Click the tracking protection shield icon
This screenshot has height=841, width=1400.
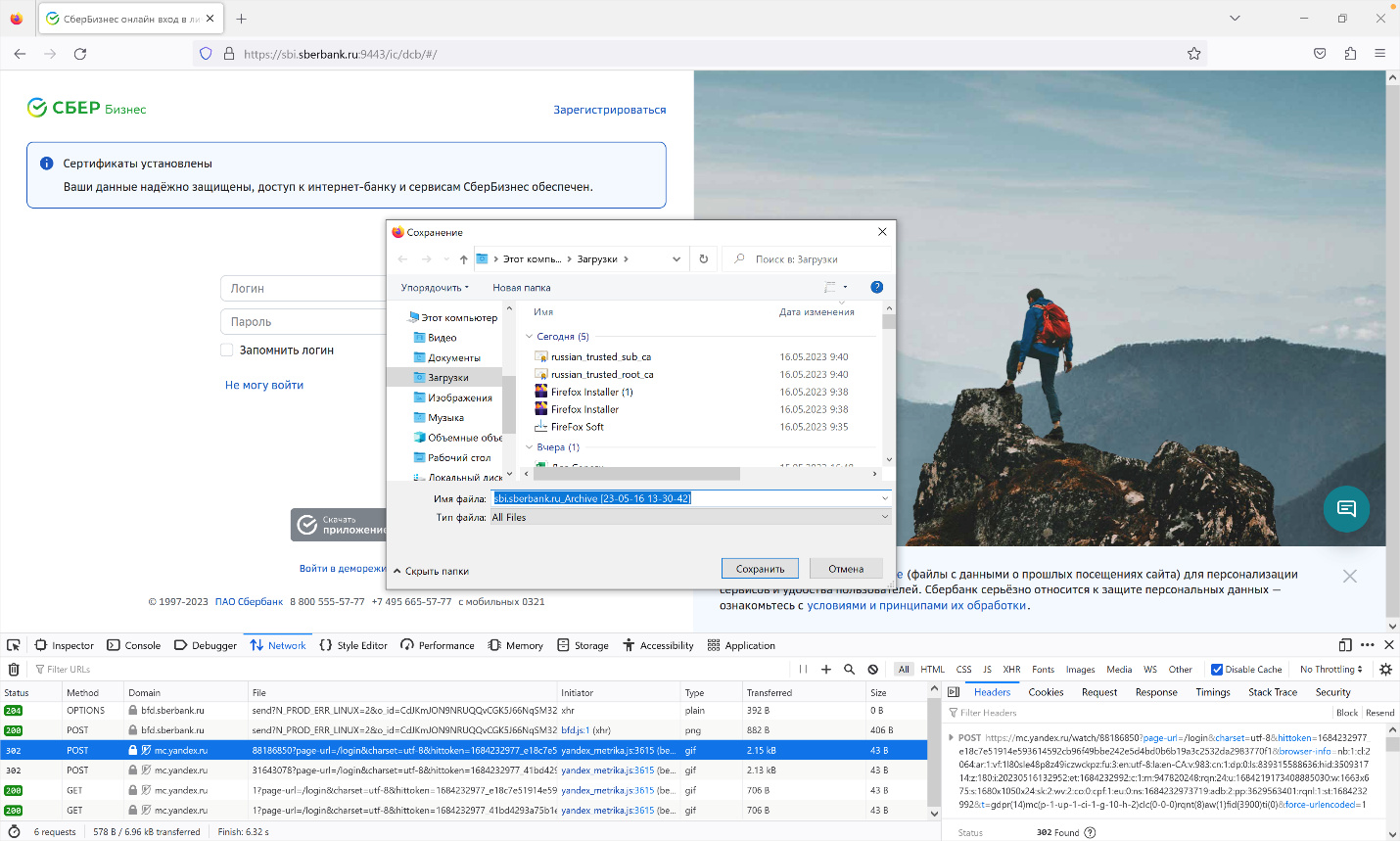pyautogui.click(x=206, y=54)
